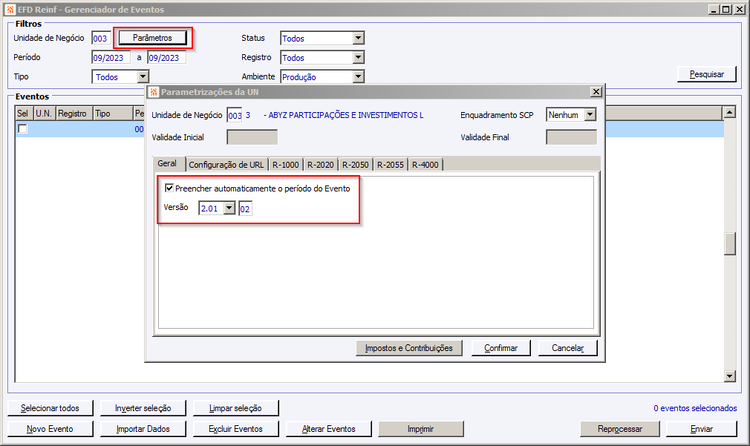This screenshot has height=446, width=750.
Task: Open the Versão 2.01 dropdown
Action: coord(230,208)
